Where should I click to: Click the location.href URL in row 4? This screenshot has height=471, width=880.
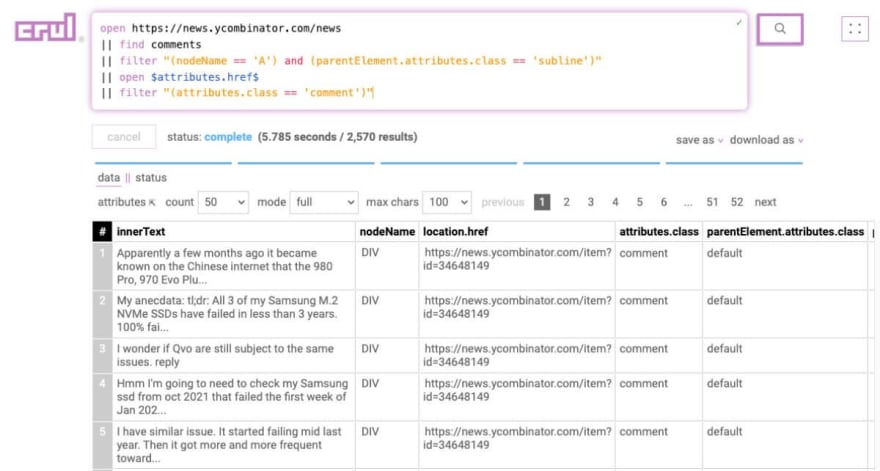pos(517,390)
